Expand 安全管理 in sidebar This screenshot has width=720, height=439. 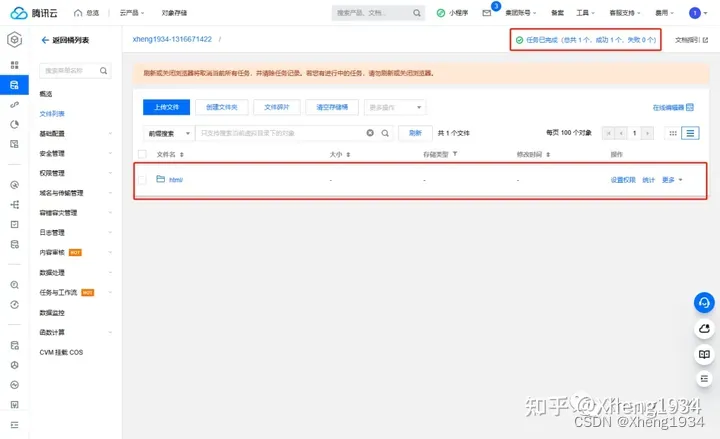[x=75, y=153]
